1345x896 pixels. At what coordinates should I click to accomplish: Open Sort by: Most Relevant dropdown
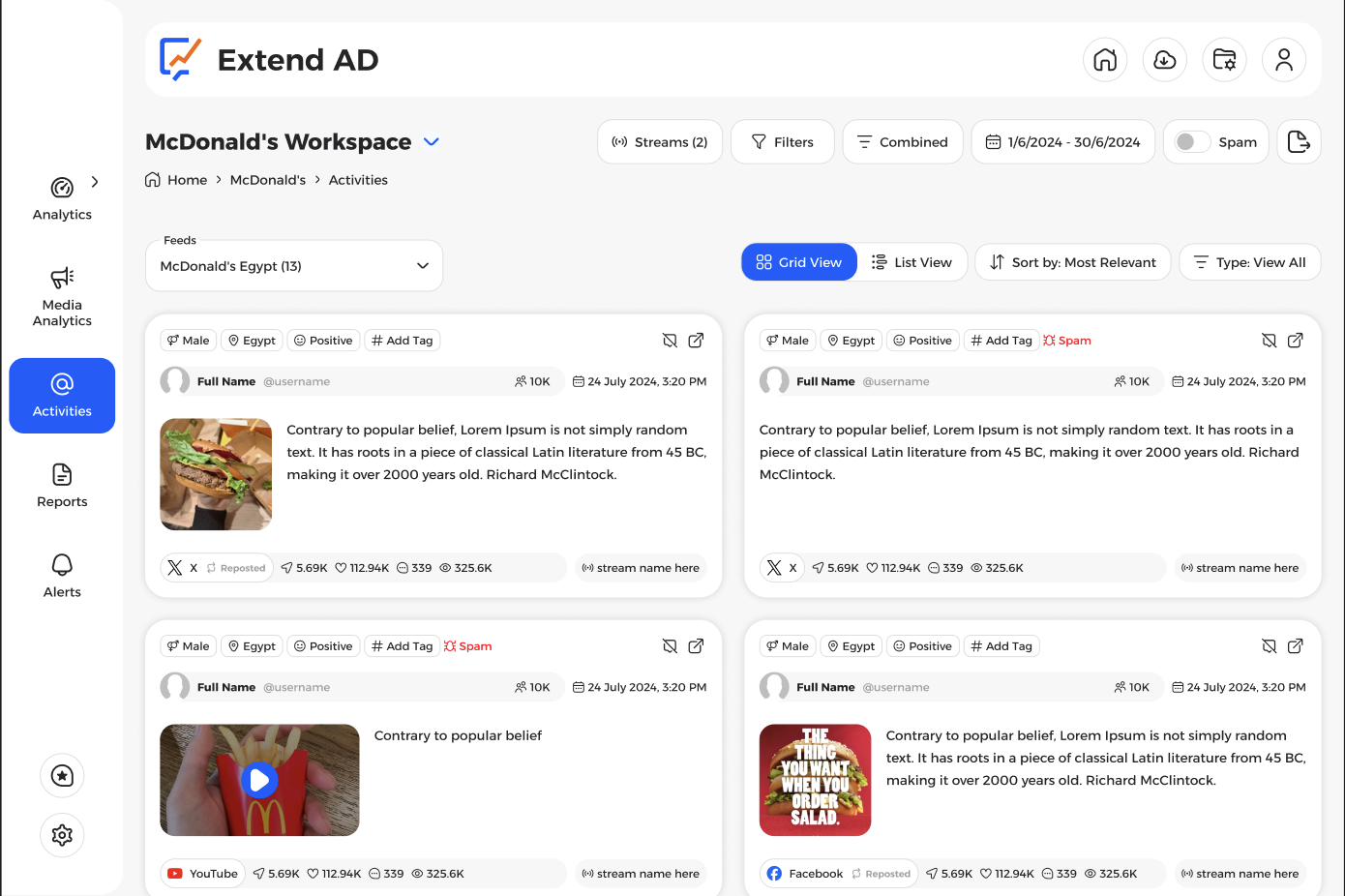1072,262
